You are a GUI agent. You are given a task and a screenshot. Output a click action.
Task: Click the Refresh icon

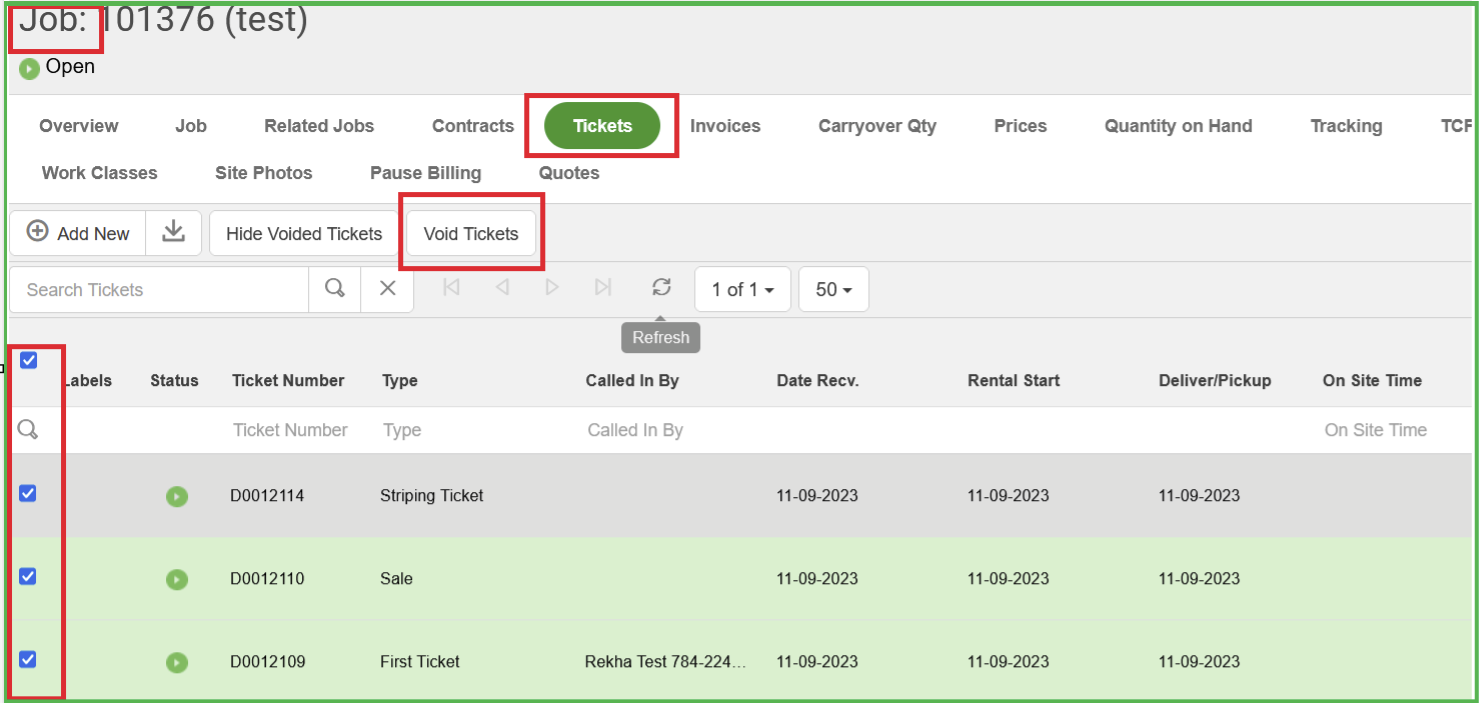point(661,288)
